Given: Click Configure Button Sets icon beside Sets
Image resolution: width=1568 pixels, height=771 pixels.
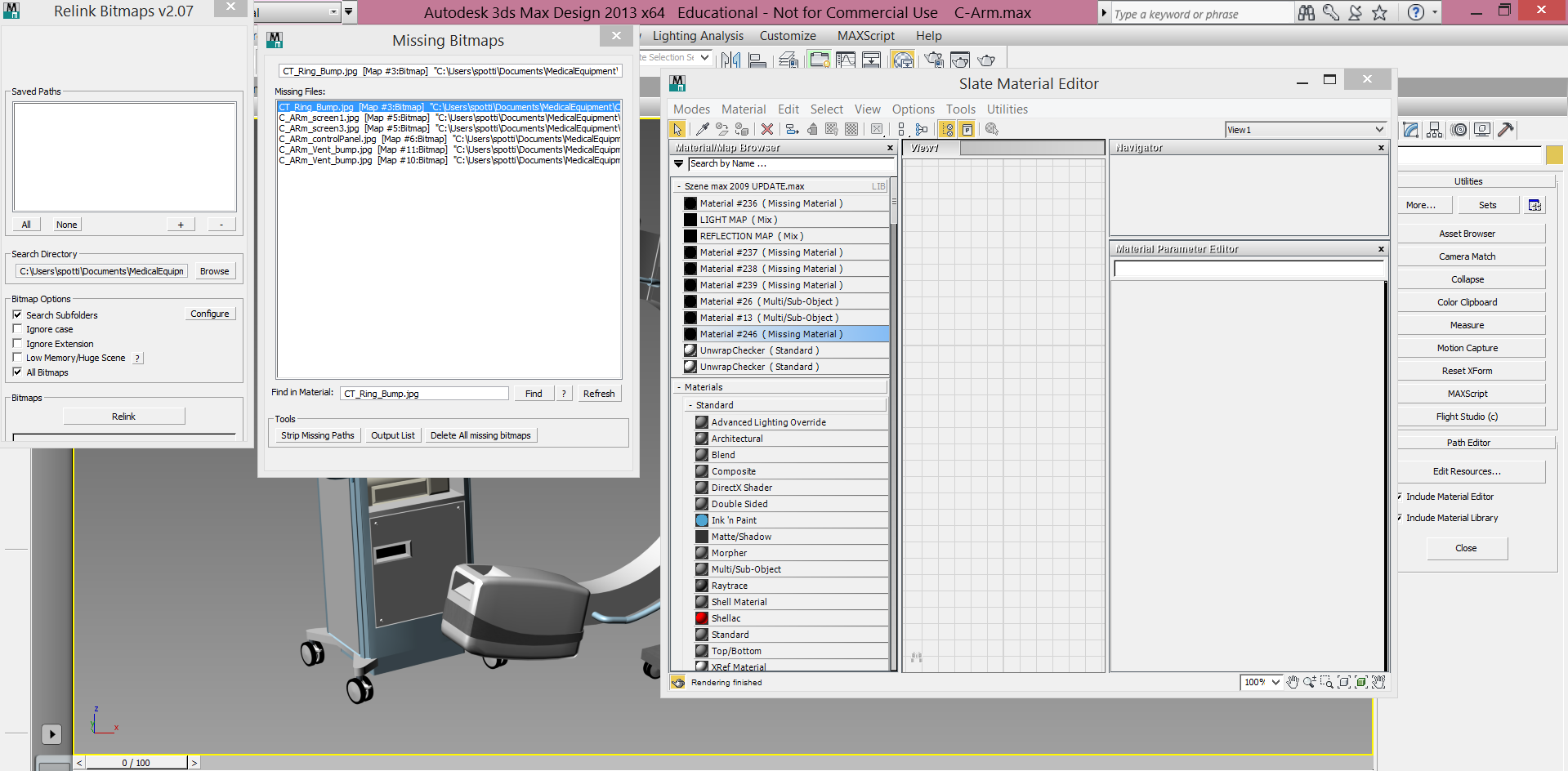Looking at the screenshot, I should click(1534, 205).
